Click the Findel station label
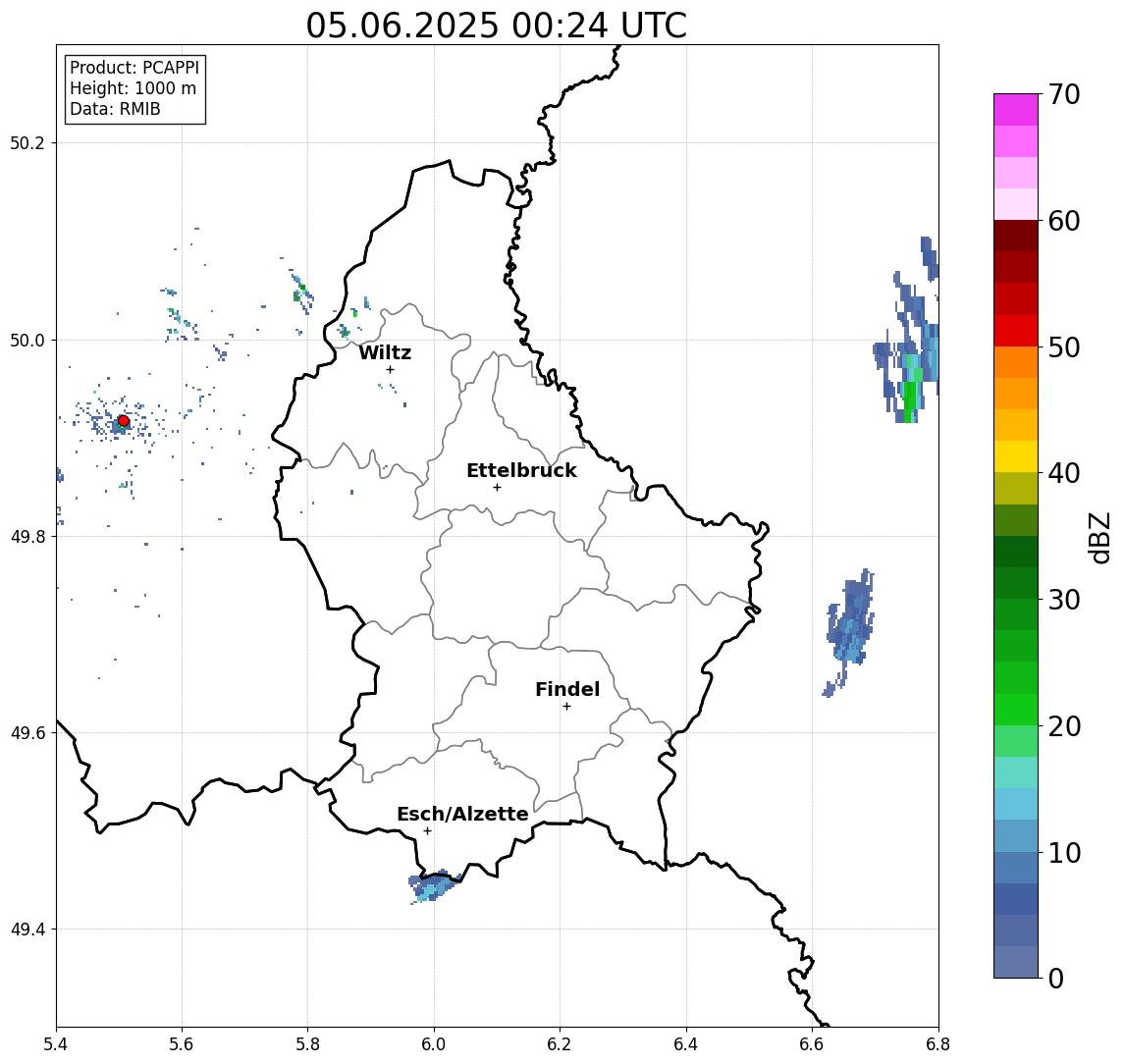1124x1064 pixels. tap(567, 689)
